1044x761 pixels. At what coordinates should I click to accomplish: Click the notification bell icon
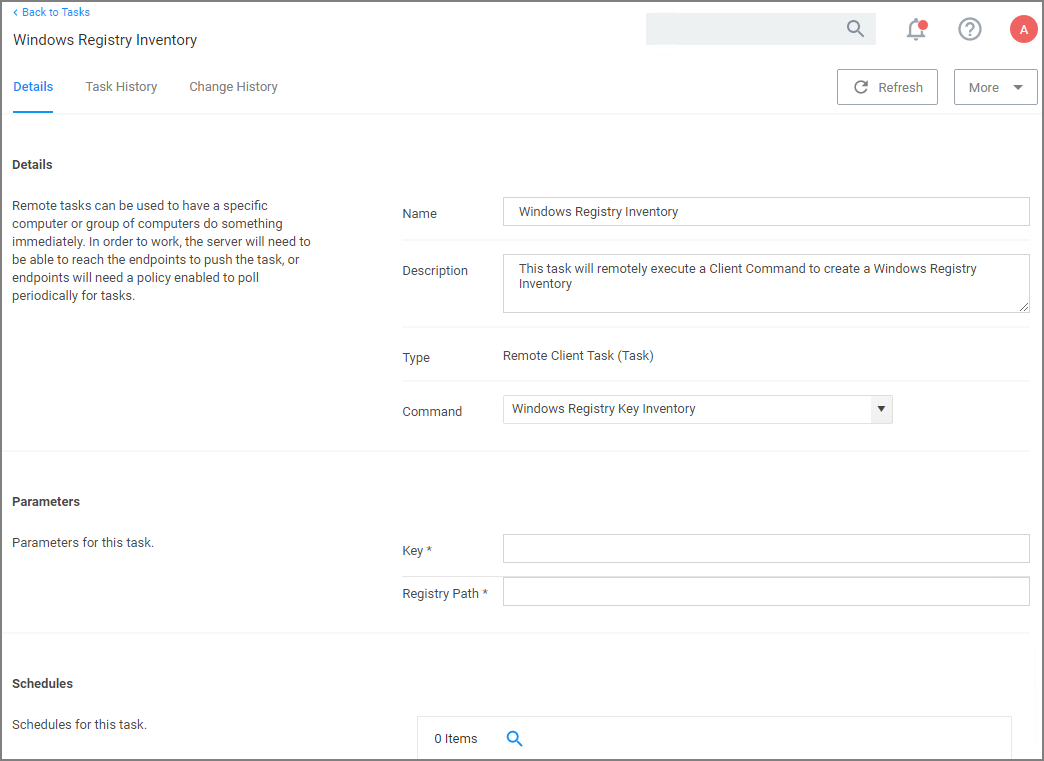(x=915, y=29)
